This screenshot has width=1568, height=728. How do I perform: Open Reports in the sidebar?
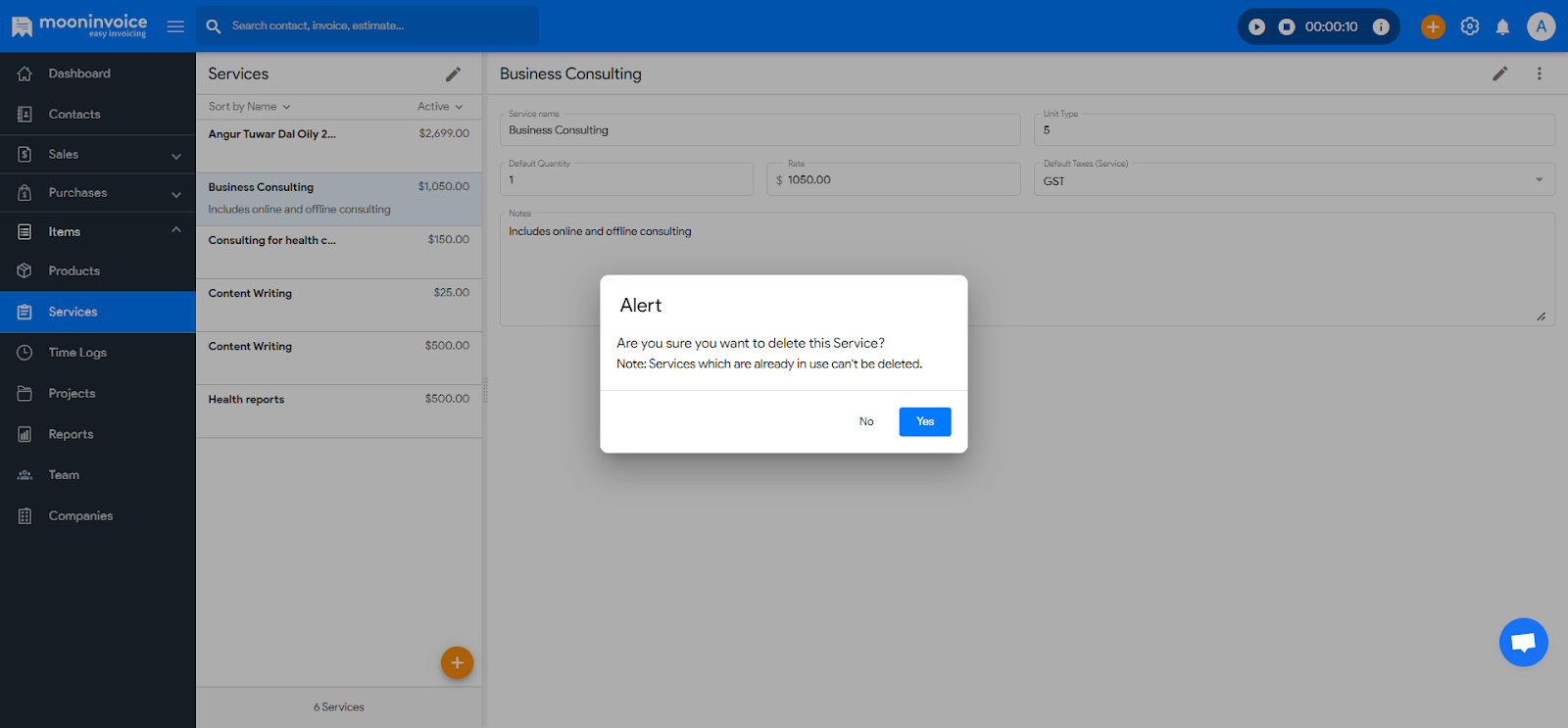[x=98, y=434]
